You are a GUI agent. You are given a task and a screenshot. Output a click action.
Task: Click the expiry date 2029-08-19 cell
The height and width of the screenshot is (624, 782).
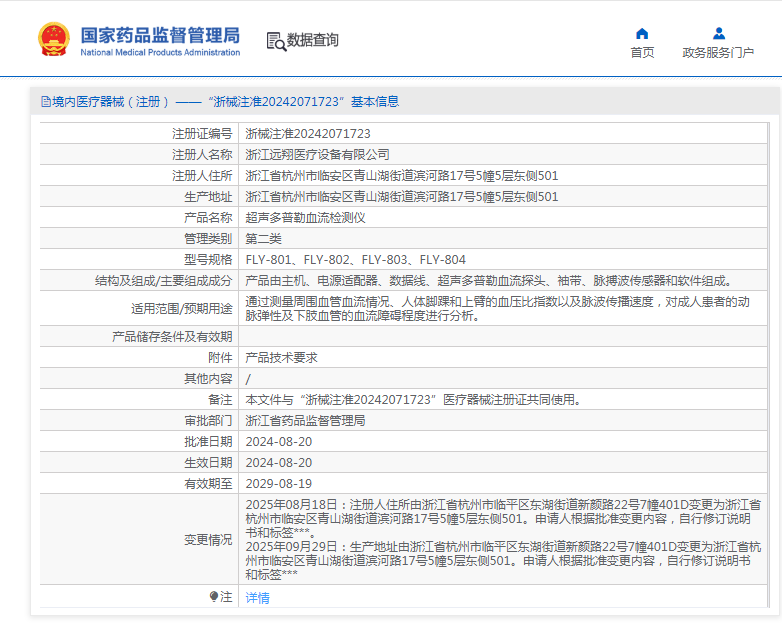click(x=278, y=483)
